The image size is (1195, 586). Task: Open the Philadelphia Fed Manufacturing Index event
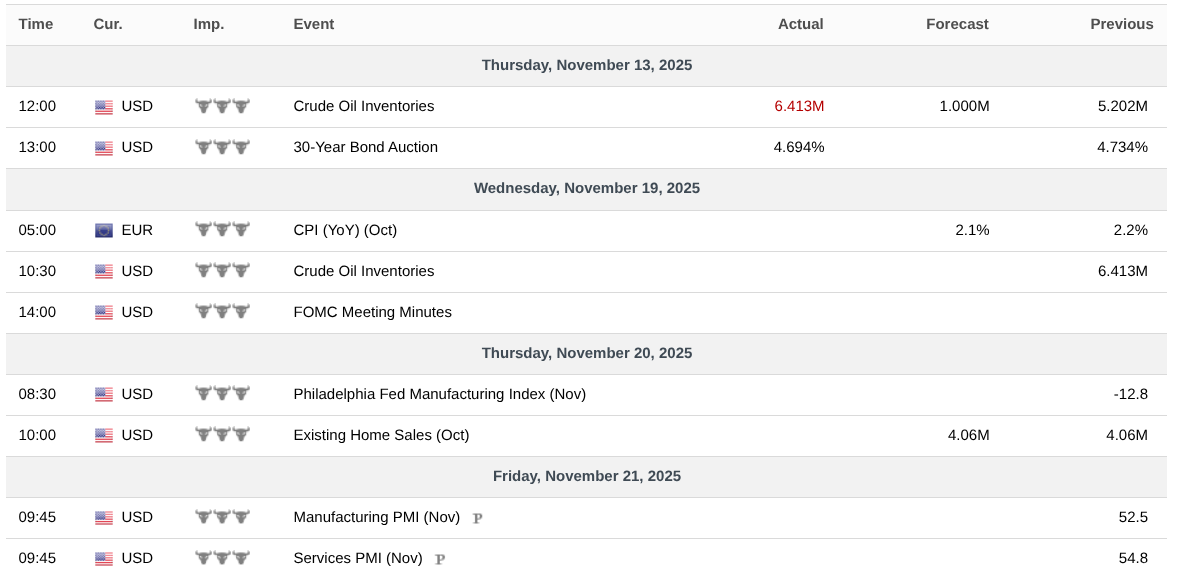[439, 394]
